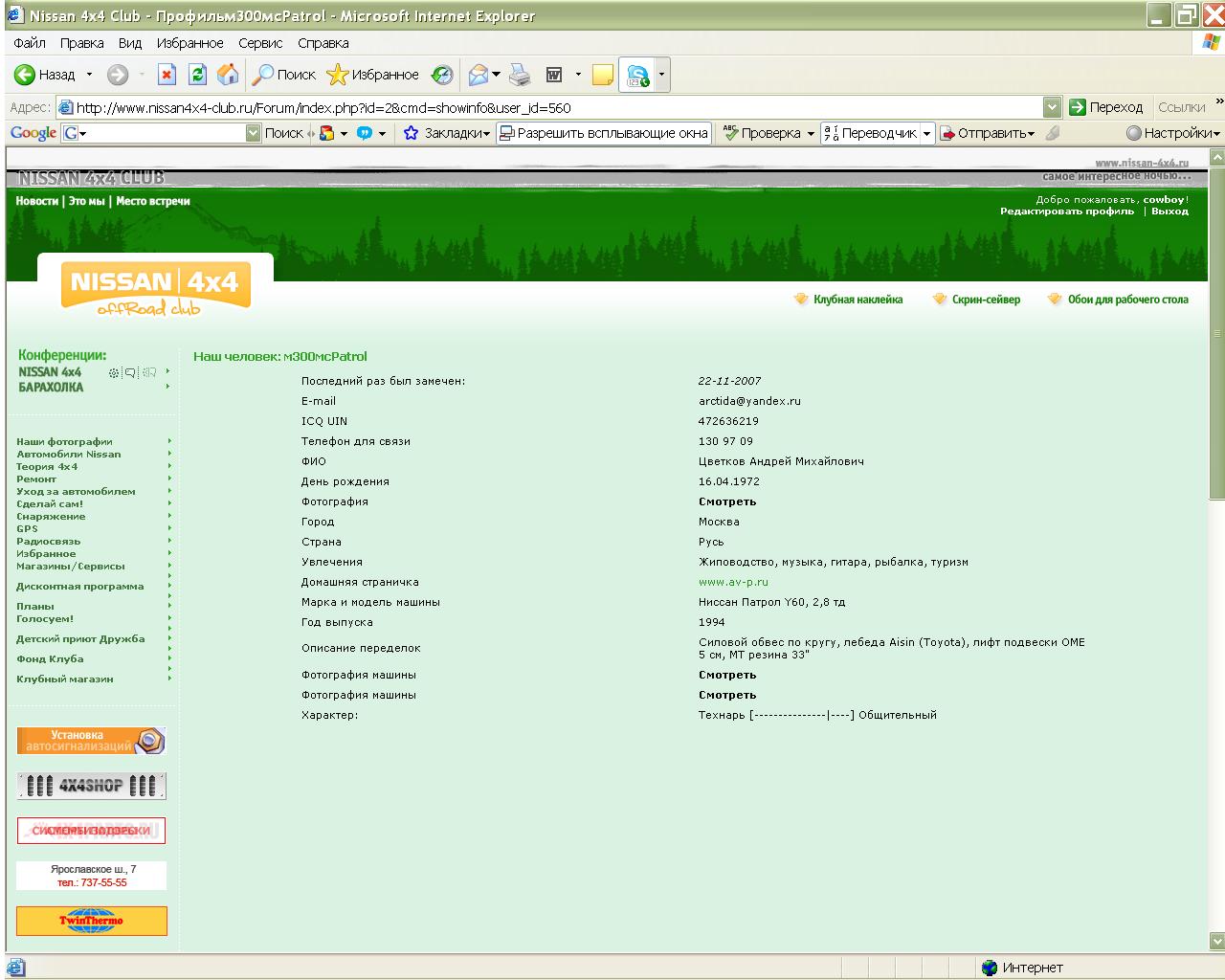
Task: Click the Место встречи navigation link
Action: (x=153, y=201)
